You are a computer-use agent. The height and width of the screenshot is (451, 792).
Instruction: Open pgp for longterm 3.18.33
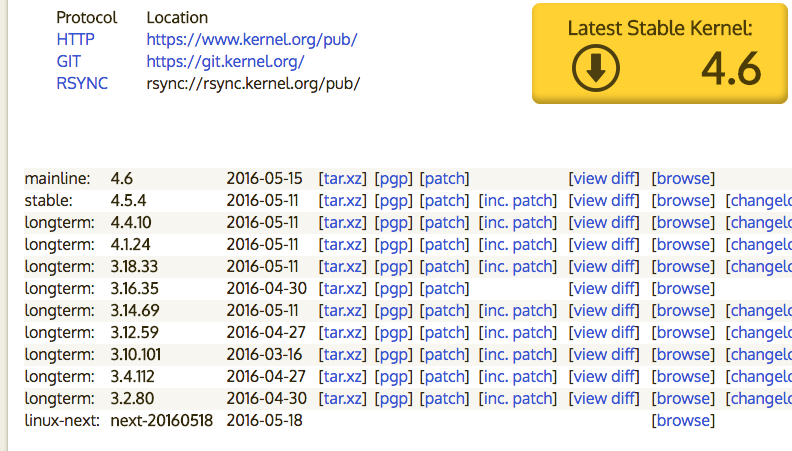(x=393, y=267)
